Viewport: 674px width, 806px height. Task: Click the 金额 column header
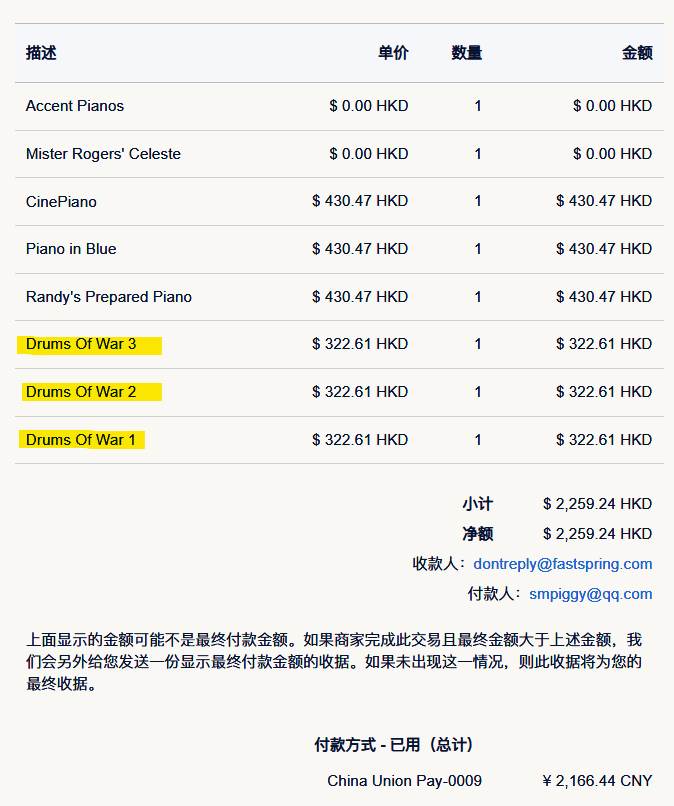[x=637, y=53]
